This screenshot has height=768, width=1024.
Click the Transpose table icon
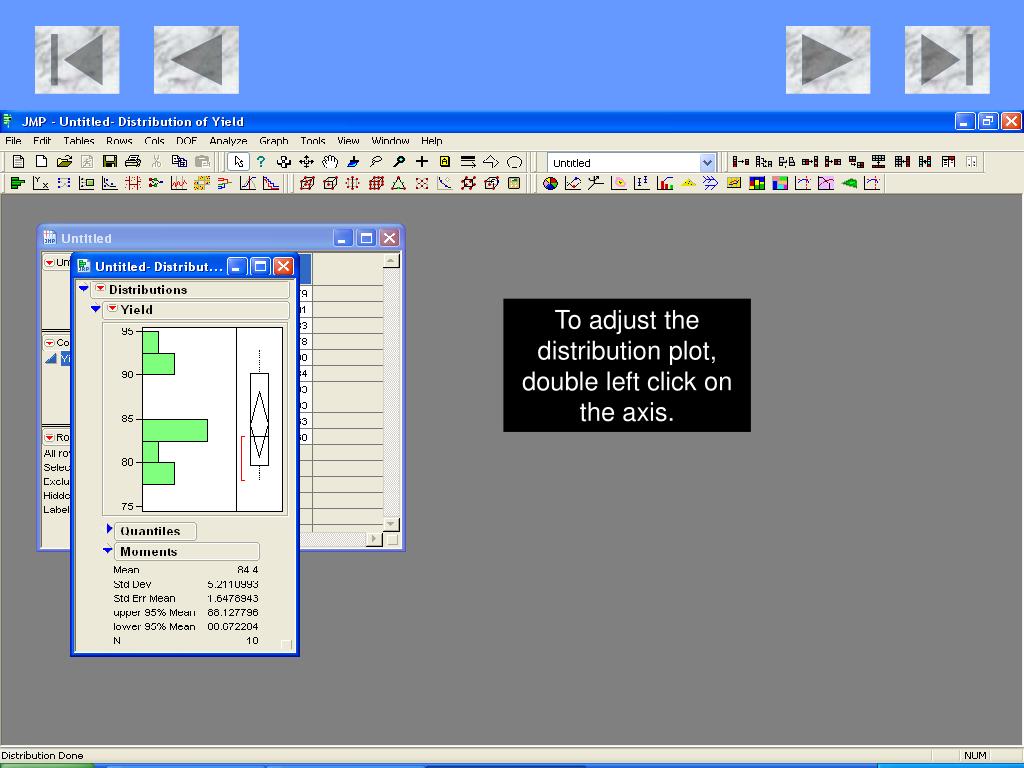(856, 161)
